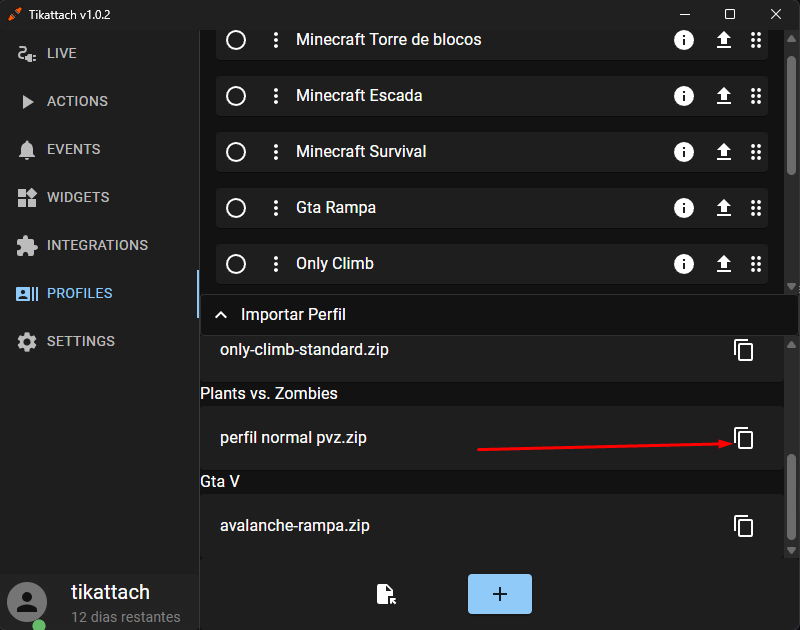Add a new profile with the plus button
This screenshot has height=630, width=800.
tap(500, 594)
